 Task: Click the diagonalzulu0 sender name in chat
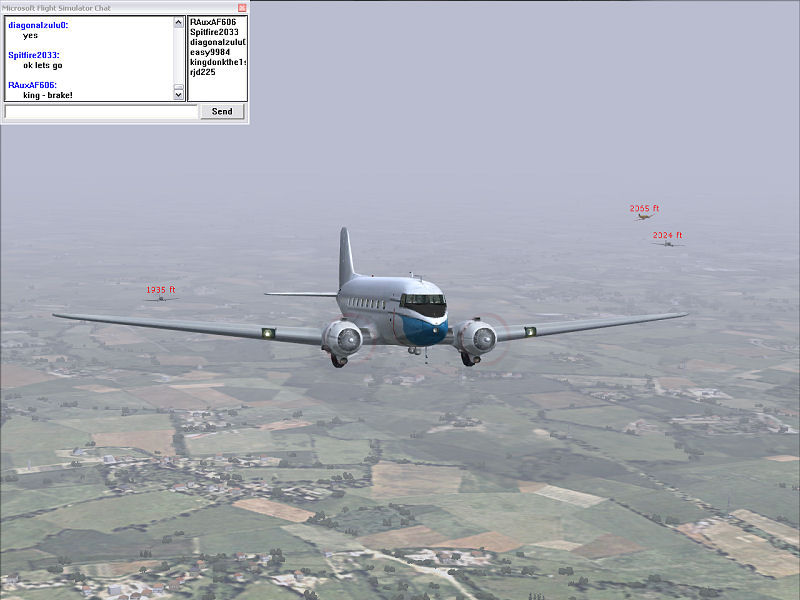38,25
